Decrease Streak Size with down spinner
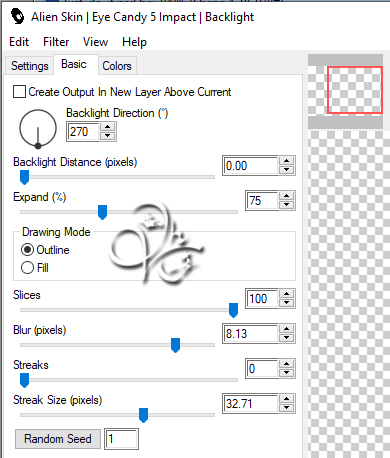Viewport: 390px width, 458px height. (x=286, y=408)
